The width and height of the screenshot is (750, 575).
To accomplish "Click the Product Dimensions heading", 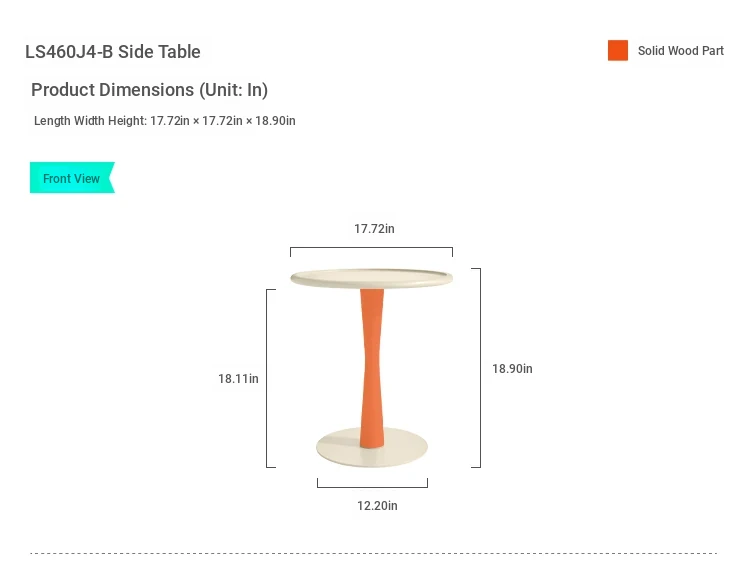I will (x=149, y=90).
